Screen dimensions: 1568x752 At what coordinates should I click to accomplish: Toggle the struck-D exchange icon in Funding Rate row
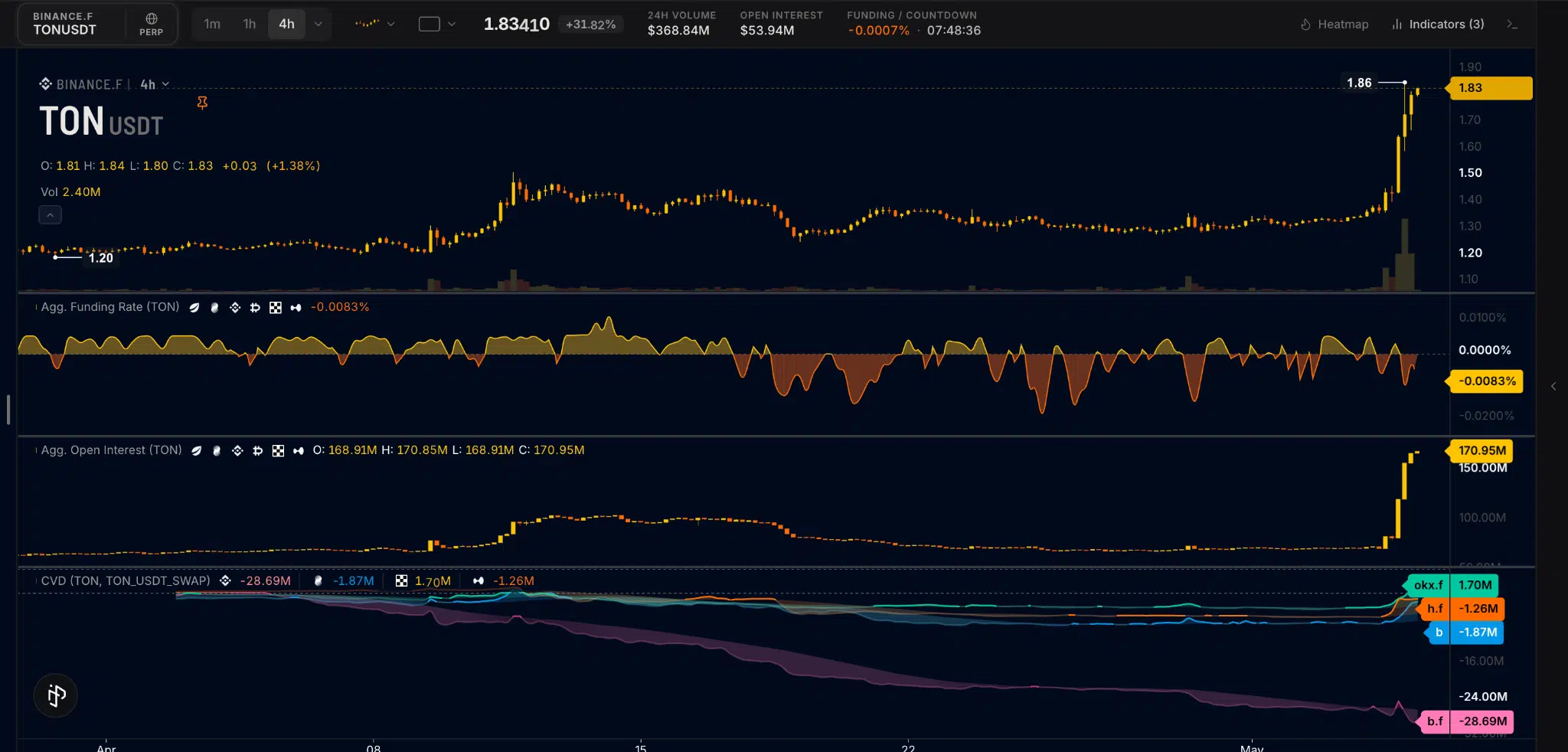point(255,308)
